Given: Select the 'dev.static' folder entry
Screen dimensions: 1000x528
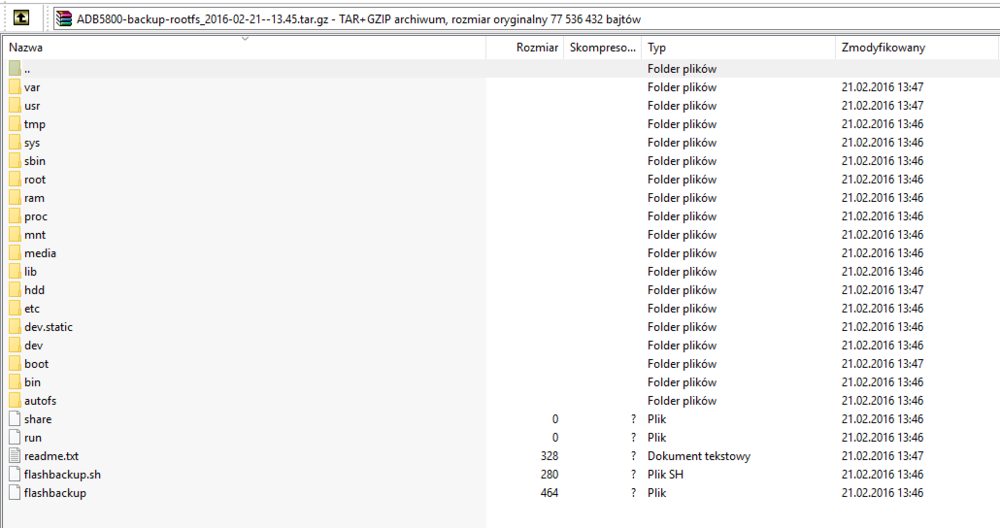Looking at the screenshot, I should point(48,327).
